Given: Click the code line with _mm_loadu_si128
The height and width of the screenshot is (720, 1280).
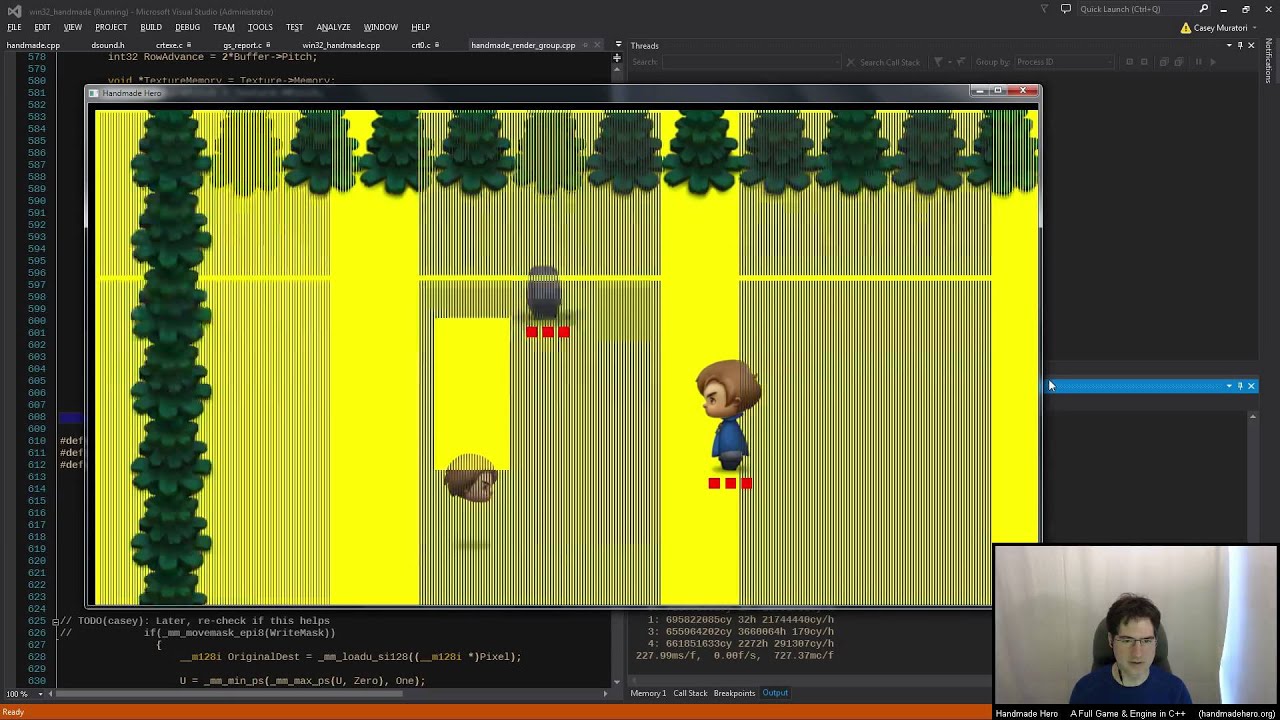Looking at the screenshot, I should [x=350, y=657].
